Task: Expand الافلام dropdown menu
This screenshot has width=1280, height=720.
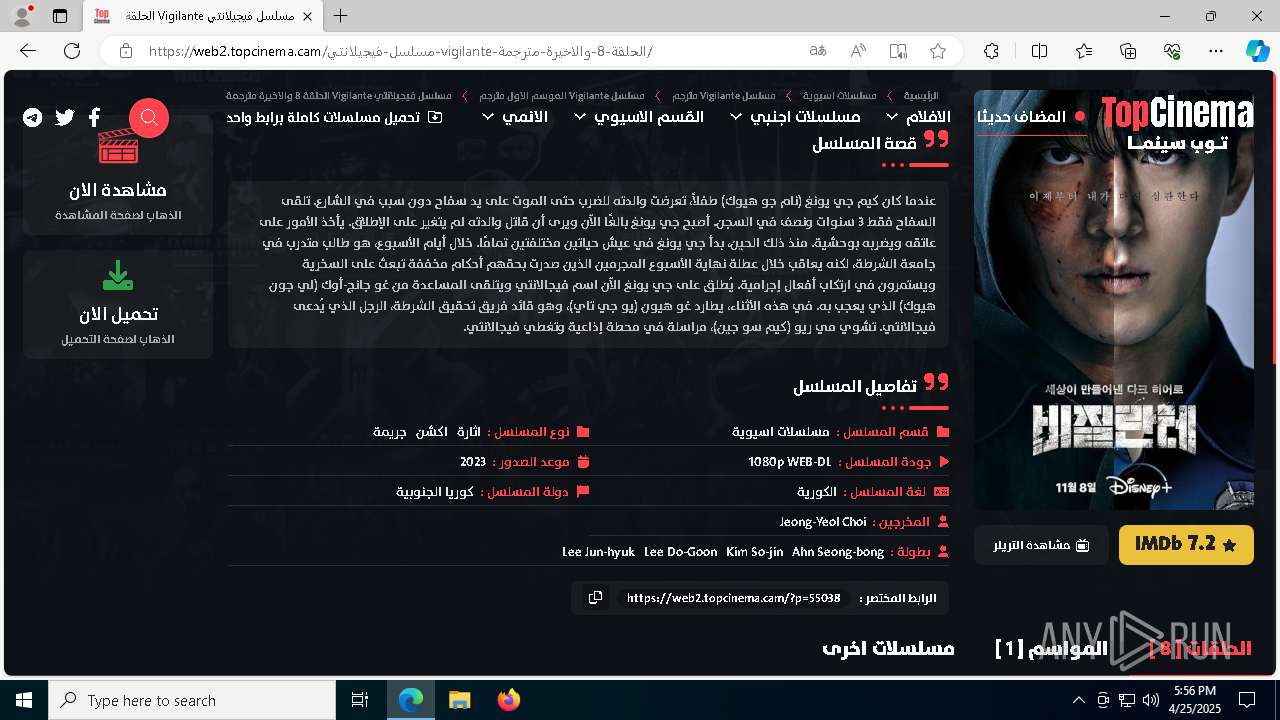Action: point(918,117)
